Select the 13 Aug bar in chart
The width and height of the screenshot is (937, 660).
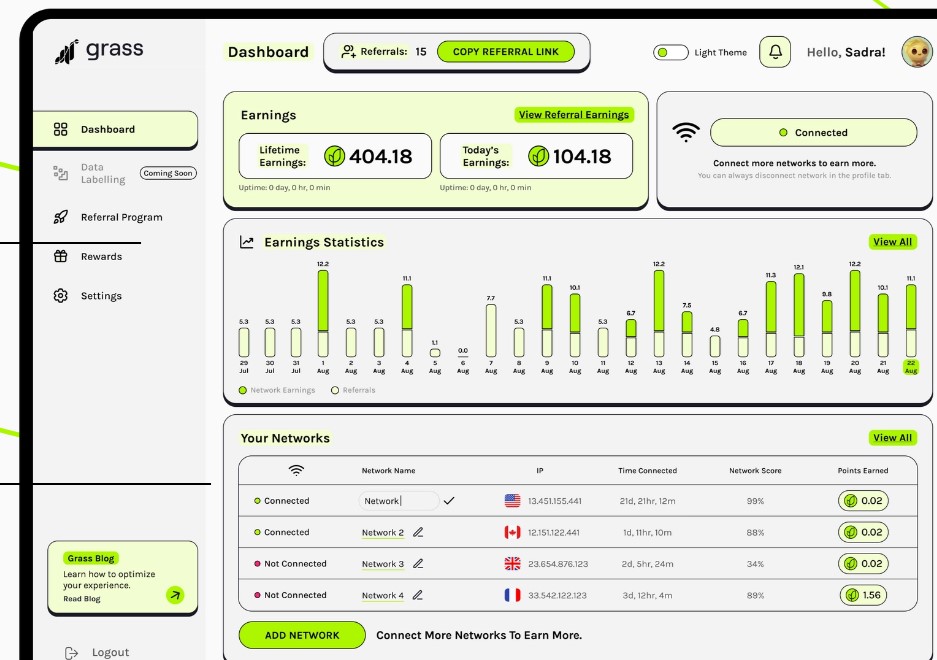(659, 313)
